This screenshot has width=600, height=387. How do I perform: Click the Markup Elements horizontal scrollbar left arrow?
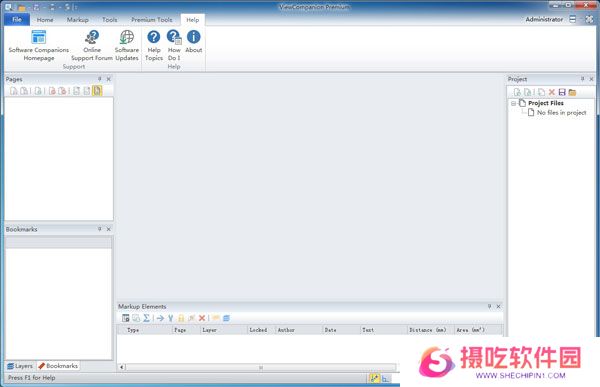click(122, 367)
